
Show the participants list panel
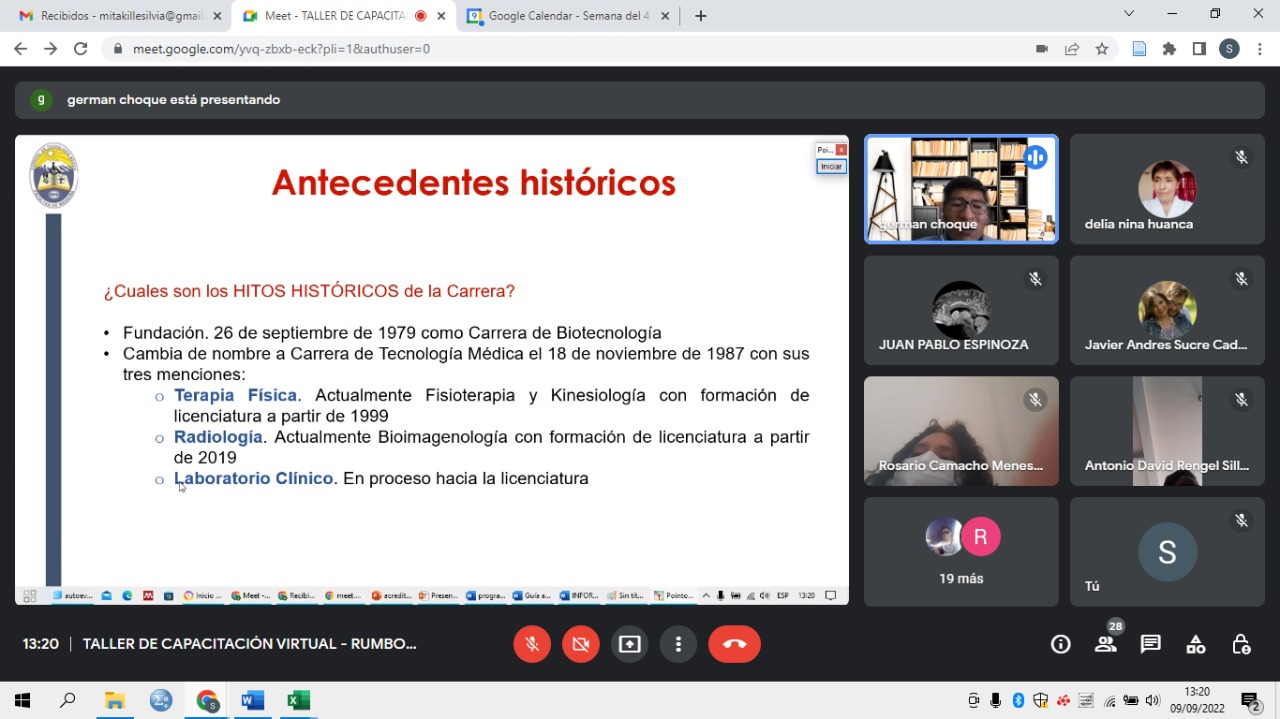(x=1105, y=644)
